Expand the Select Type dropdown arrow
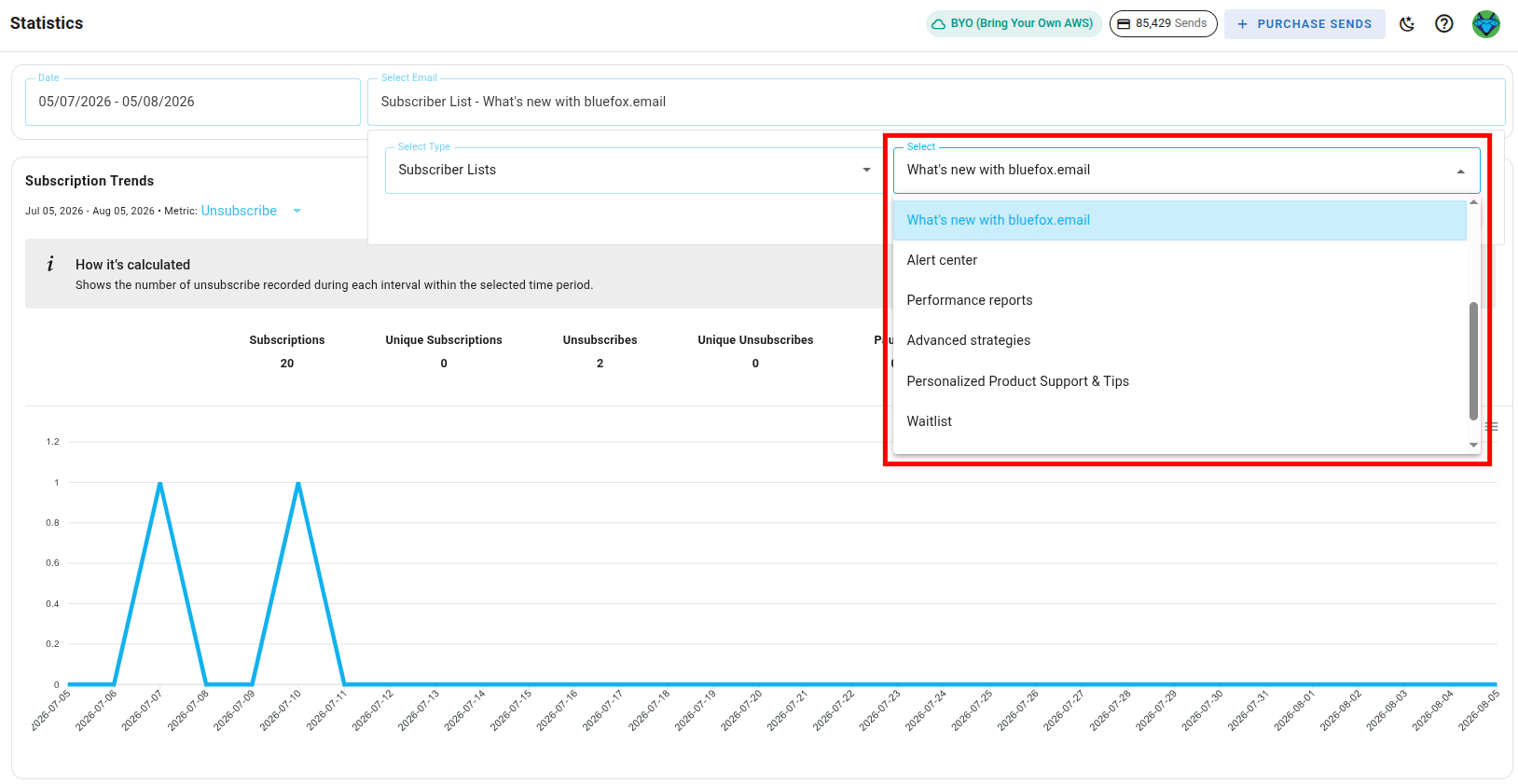The width and height of the screenshot is (1518, 784). (866, 170)
